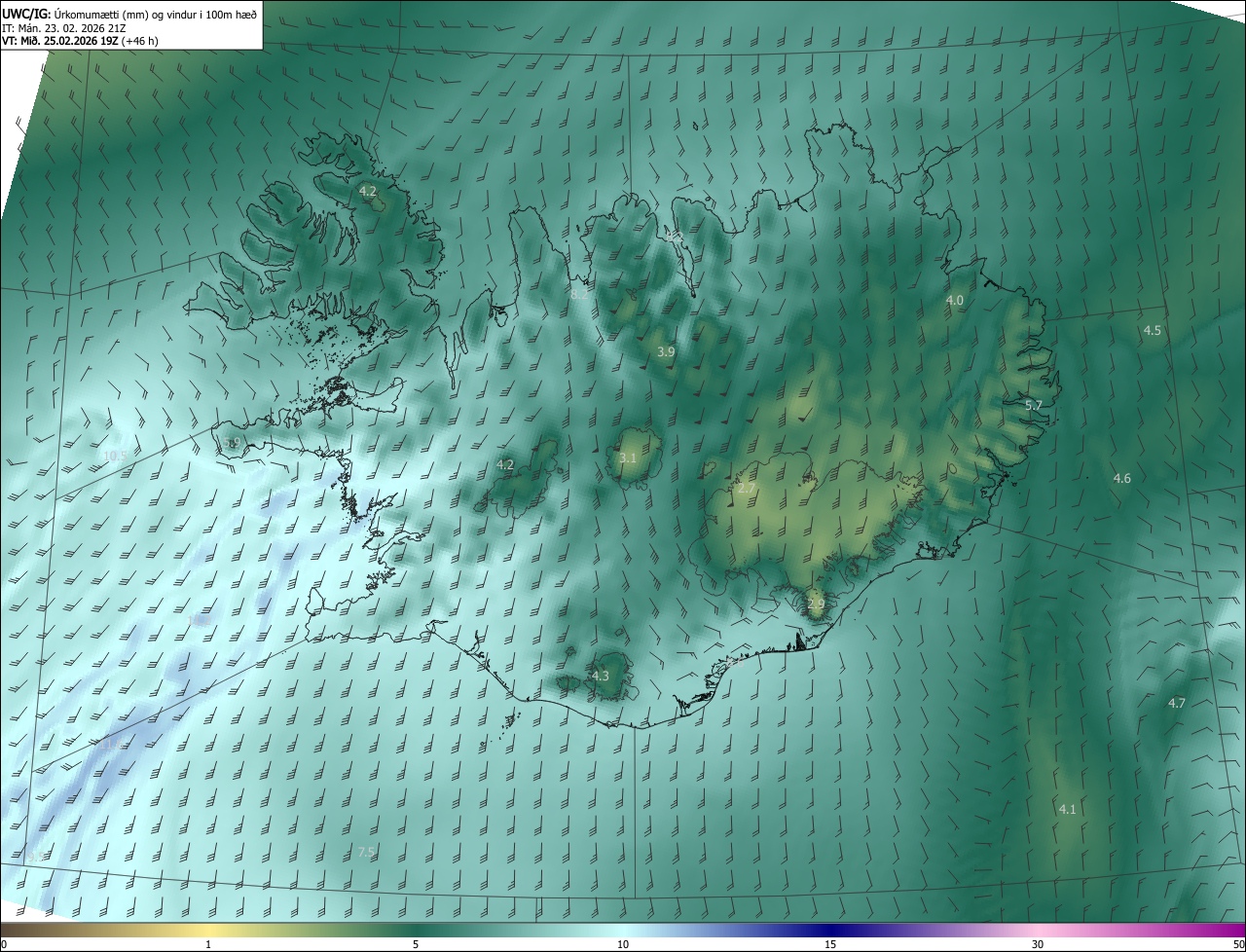
Task: Click the 9.5 value label in the map's southwest corner
Action: pos(34,858)
